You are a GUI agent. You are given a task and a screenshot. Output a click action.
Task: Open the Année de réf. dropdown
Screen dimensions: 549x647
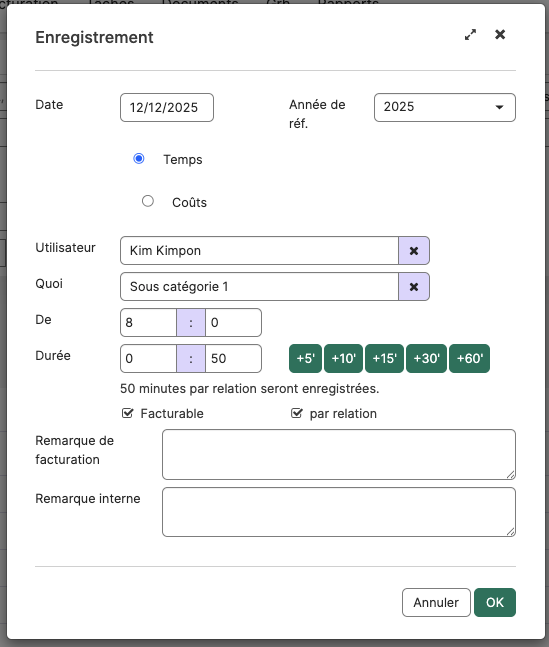click(445, 107)
